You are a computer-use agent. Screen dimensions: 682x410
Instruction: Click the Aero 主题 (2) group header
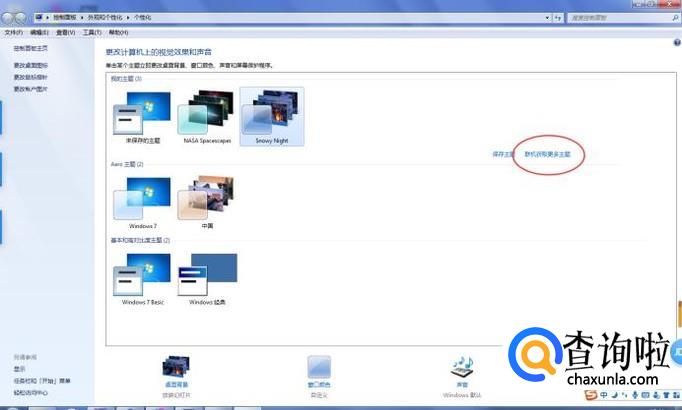coord(127,164)
